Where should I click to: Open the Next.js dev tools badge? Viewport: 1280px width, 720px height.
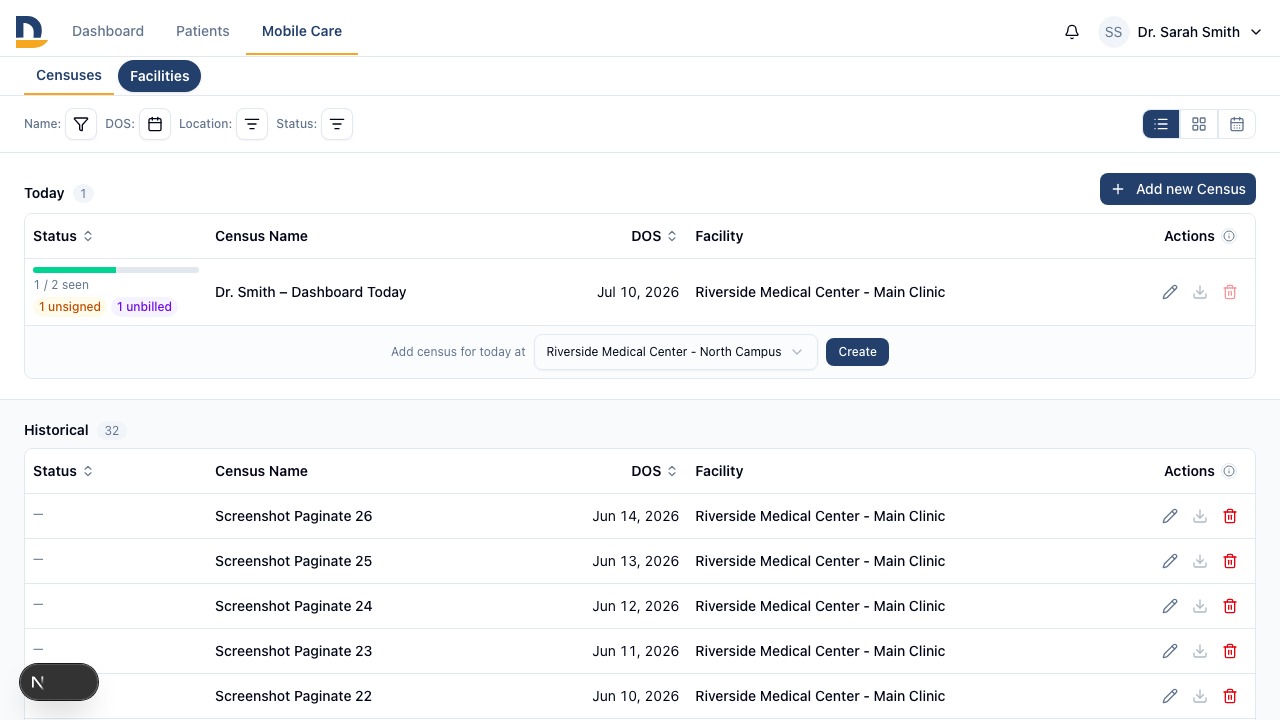coord(59,682)
